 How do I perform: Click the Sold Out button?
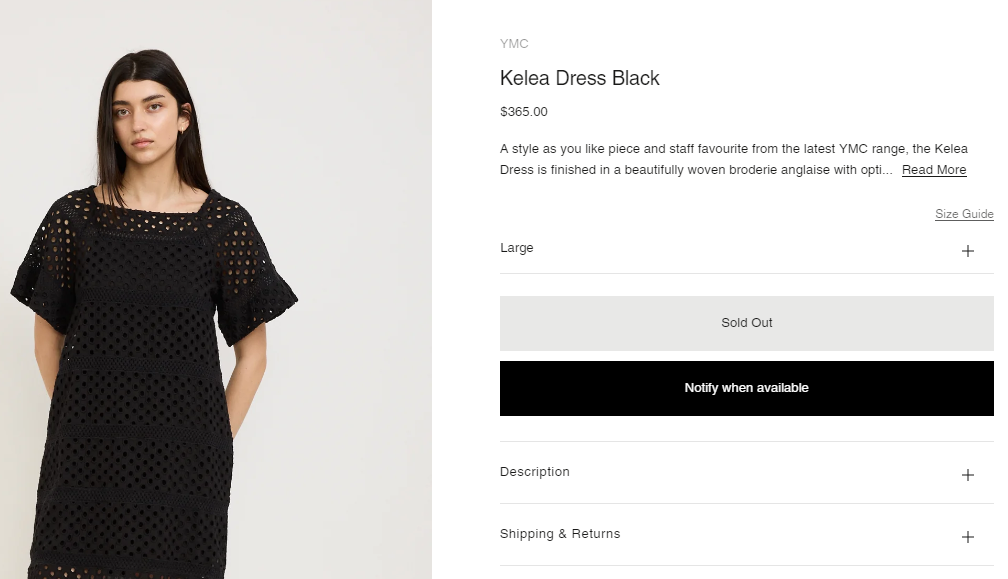(x=746, y=323)
